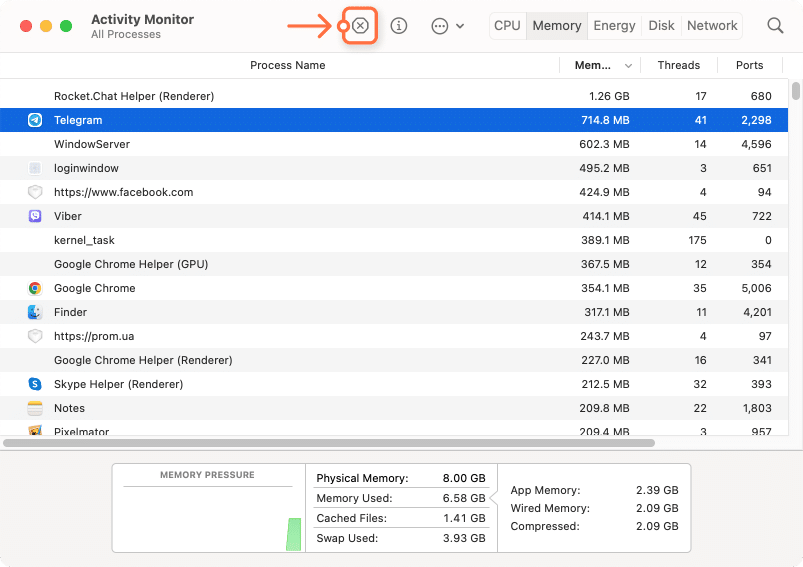The width and height of the screenshot is (803, 567).
Task: Click the 175 threads value for kernel_task
Action: click(697, 240)
